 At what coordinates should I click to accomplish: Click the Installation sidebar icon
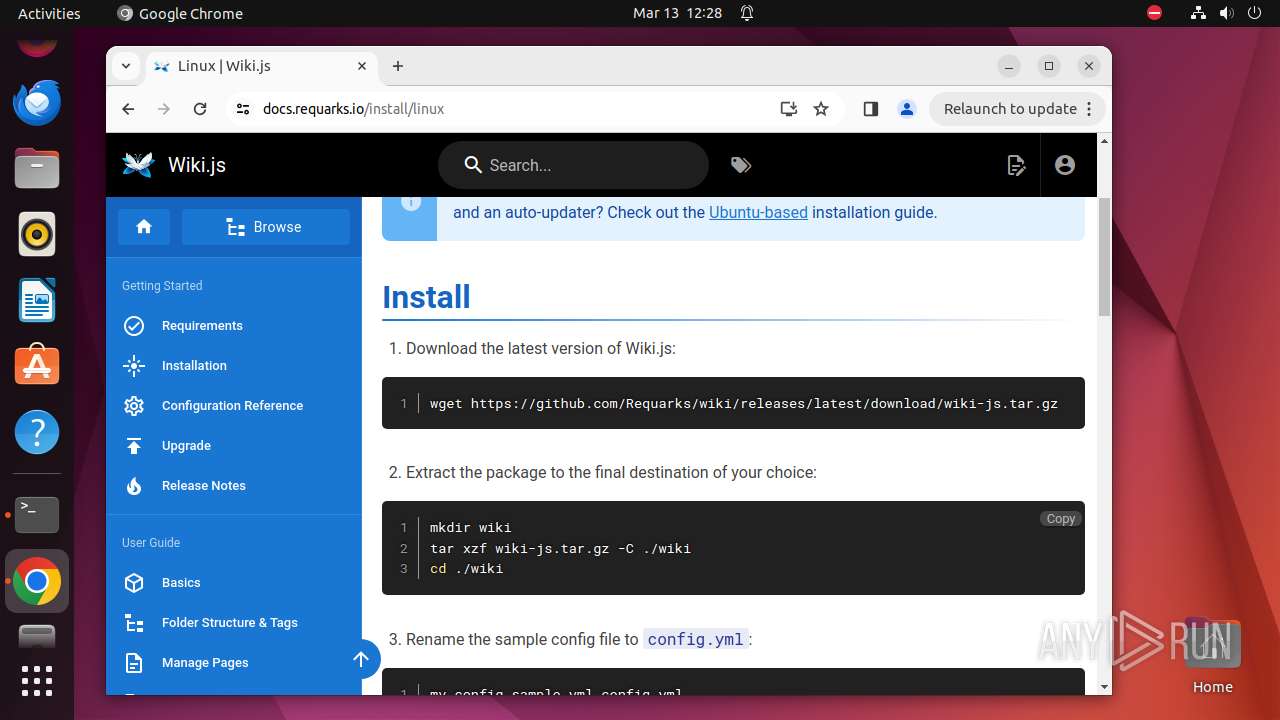coord(134,366)
